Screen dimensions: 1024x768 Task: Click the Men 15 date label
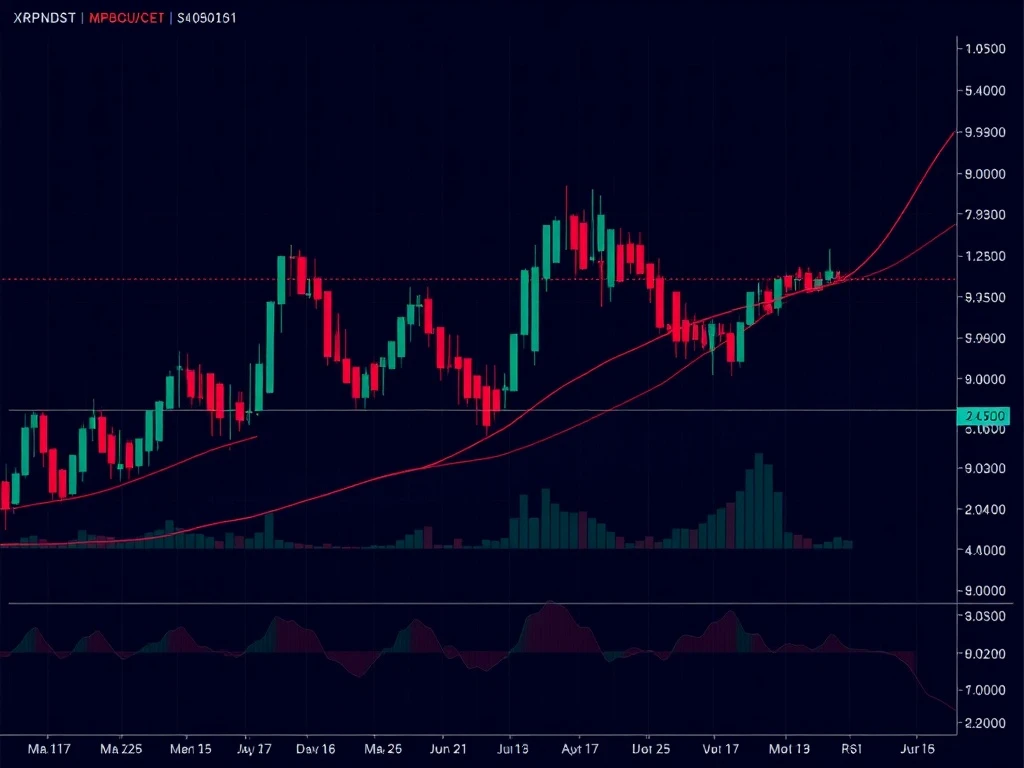[x=191, y=748]
